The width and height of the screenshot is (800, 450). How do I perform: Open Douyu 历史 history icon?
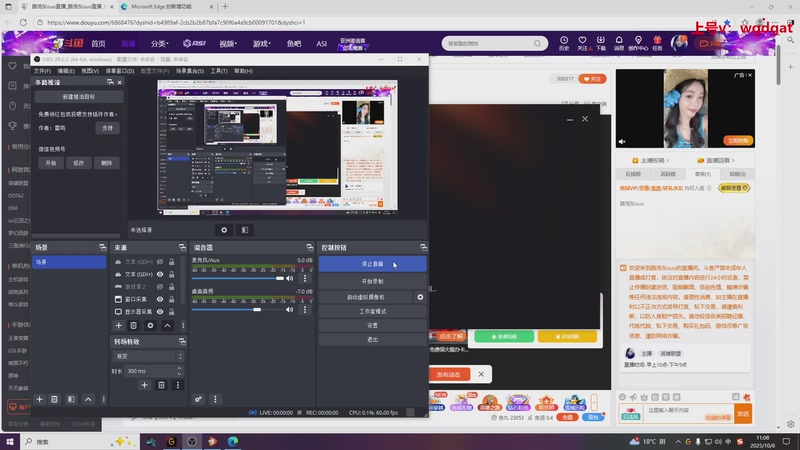(564, 43)
